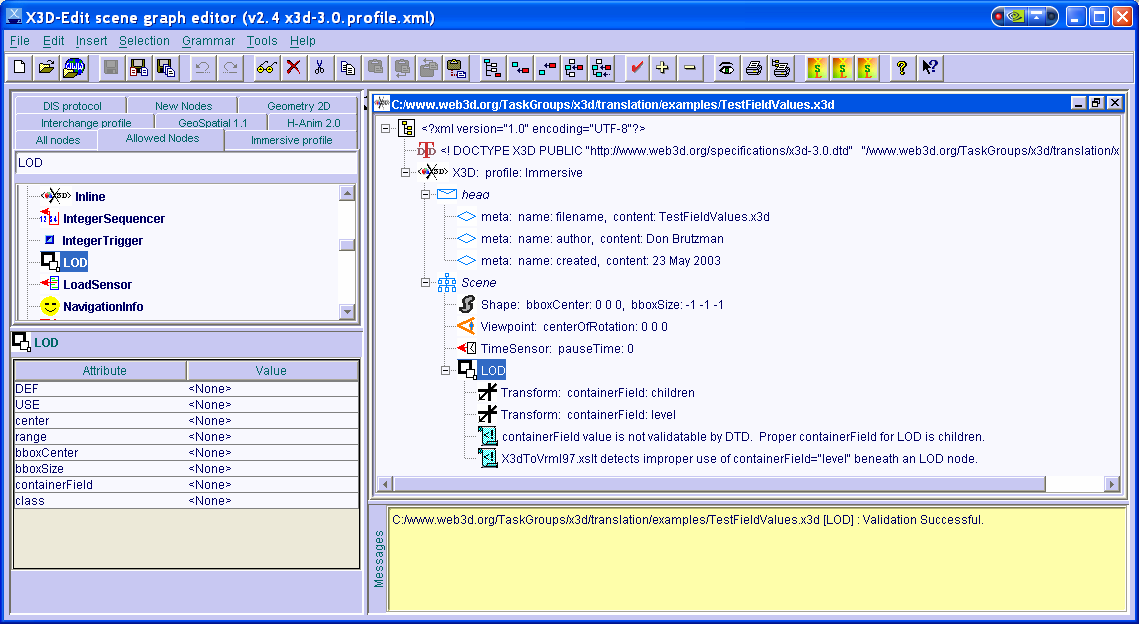Viewport: 1139px width, 624px height.
Task: Click the scissors cut icon
Action: (319, 68)
